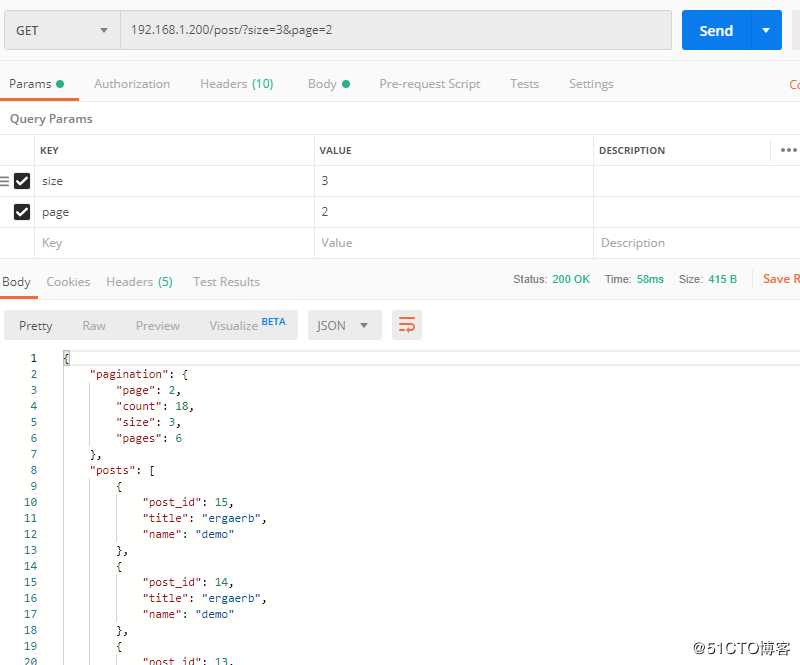Screen dimensions: 800x665
Task: Open the Test Results tab
Action: [227, 282]
